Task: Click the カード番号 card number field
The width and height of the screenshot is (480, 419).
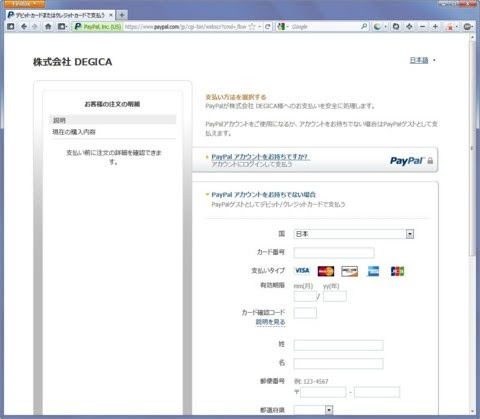Action: pos(334,253)
